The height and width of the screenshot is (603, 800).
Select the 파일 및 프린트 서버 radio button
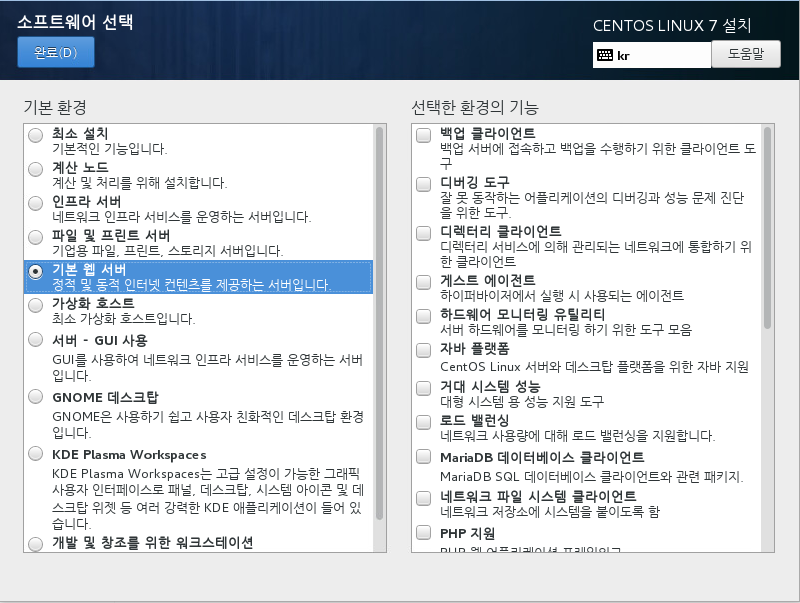(35, 237)
